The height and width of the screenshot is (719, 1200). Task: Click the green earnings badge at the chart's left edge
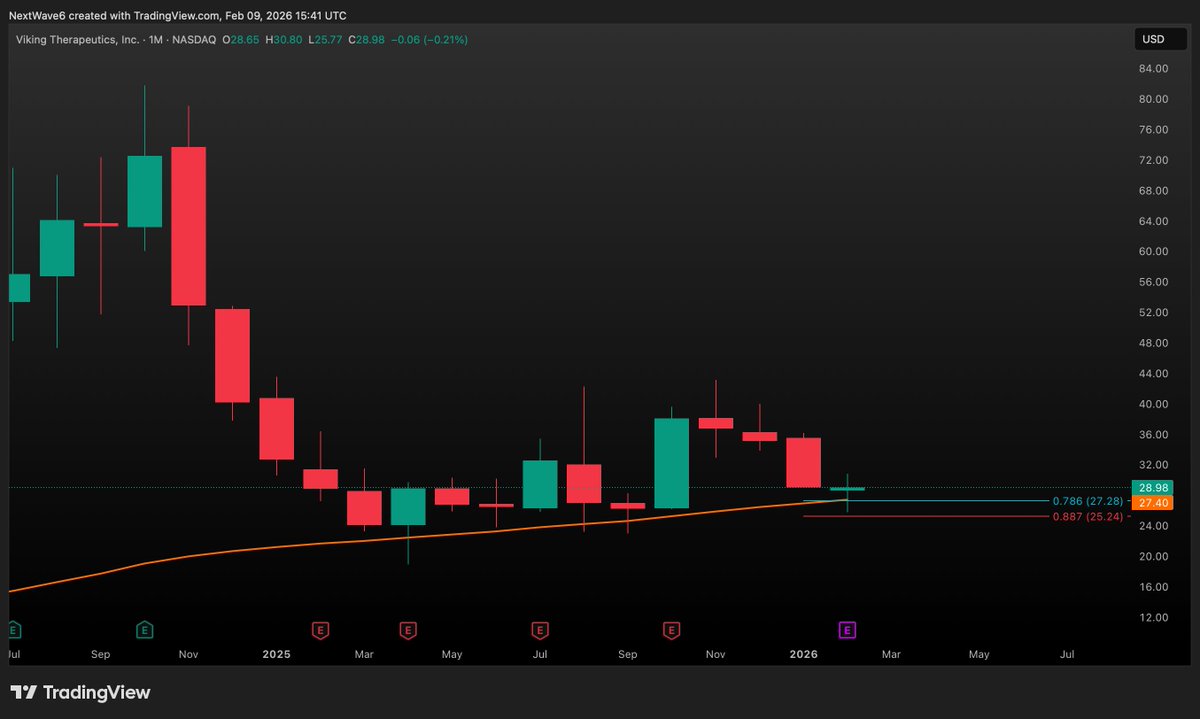pos(12,631)
